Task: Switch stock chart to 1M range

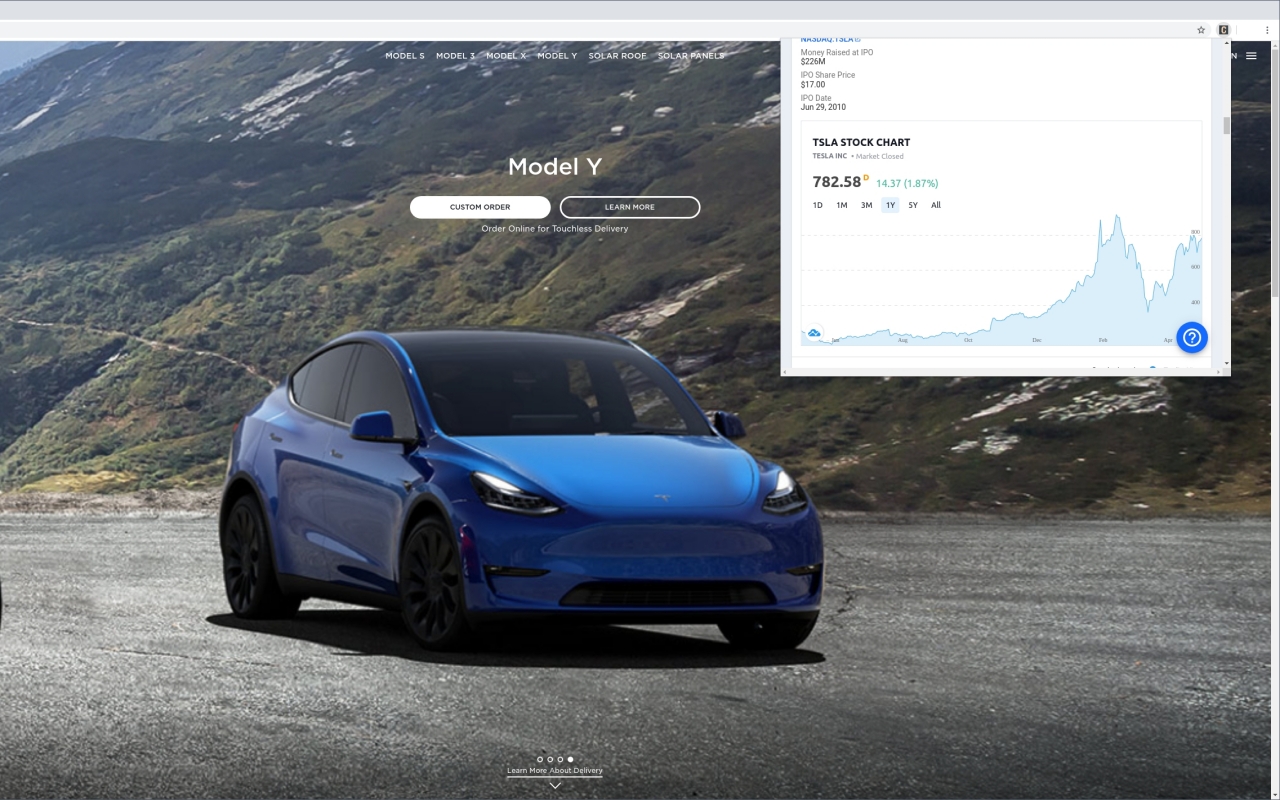Action: (x=842, y=205)
